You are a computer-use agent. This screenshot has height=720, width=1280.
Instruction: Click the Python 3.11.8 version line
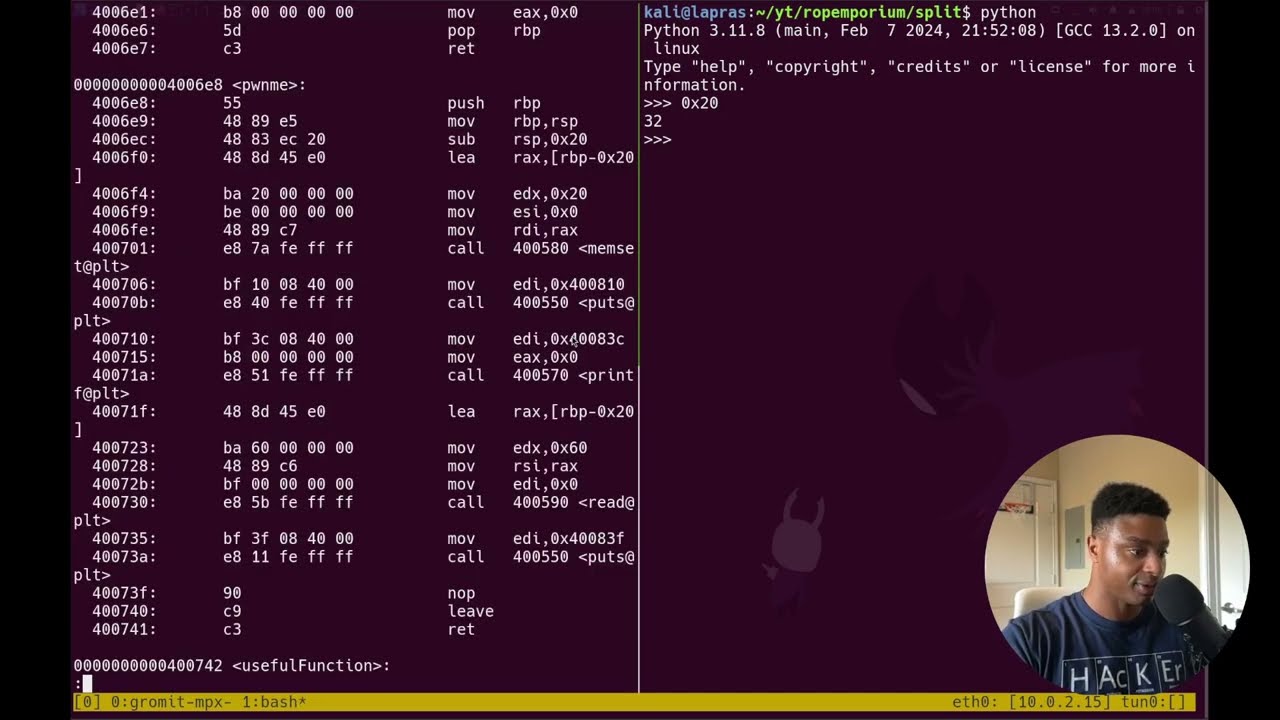tap(919, 31)
